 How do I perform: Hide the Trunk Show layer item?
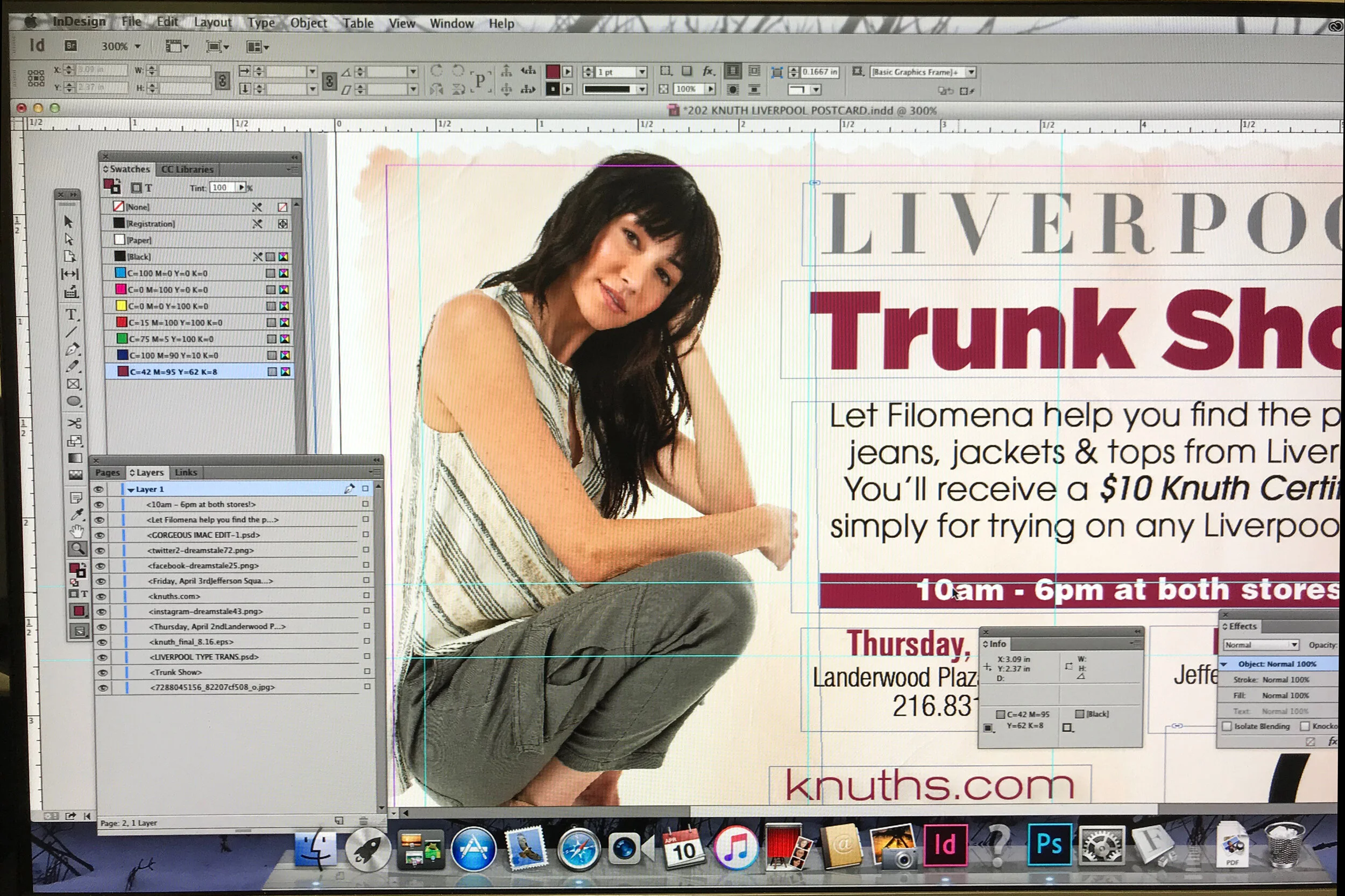click(102, 673)
